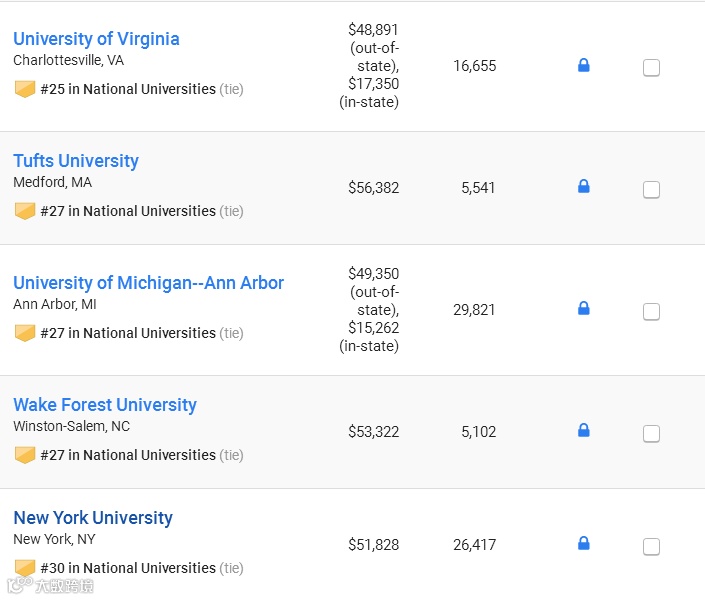Check the compare box for University of Virginia

pos(651,68)
